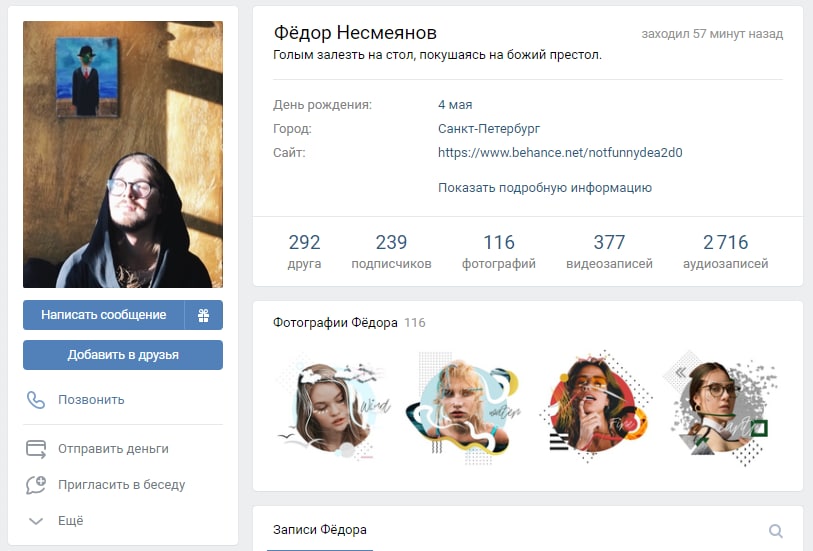Click the phone icon for calling
The width and height of the screenshot is (813, 551).
coord(36,400)
